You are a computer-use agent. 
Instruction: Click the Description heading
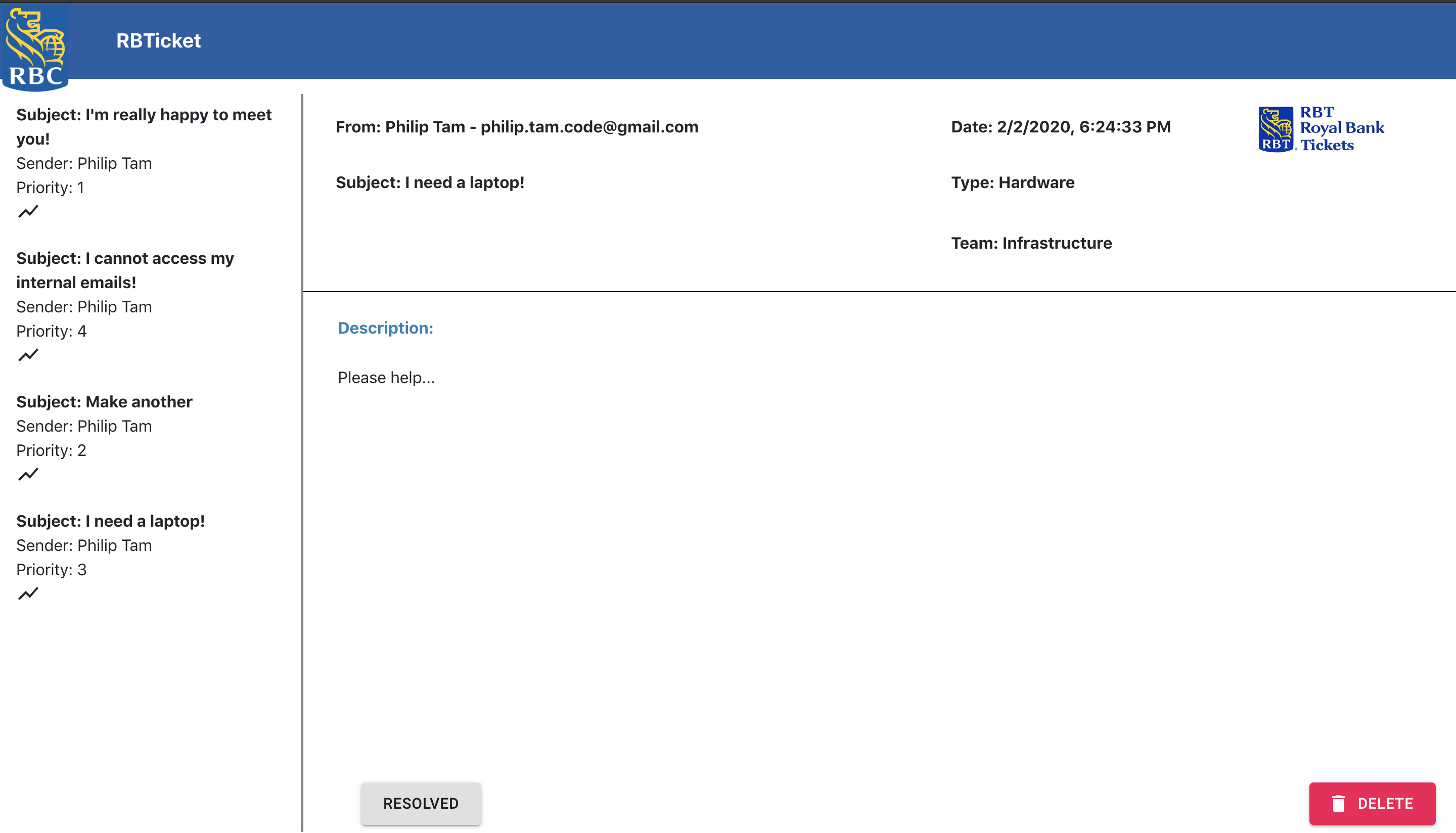[385, 328]
